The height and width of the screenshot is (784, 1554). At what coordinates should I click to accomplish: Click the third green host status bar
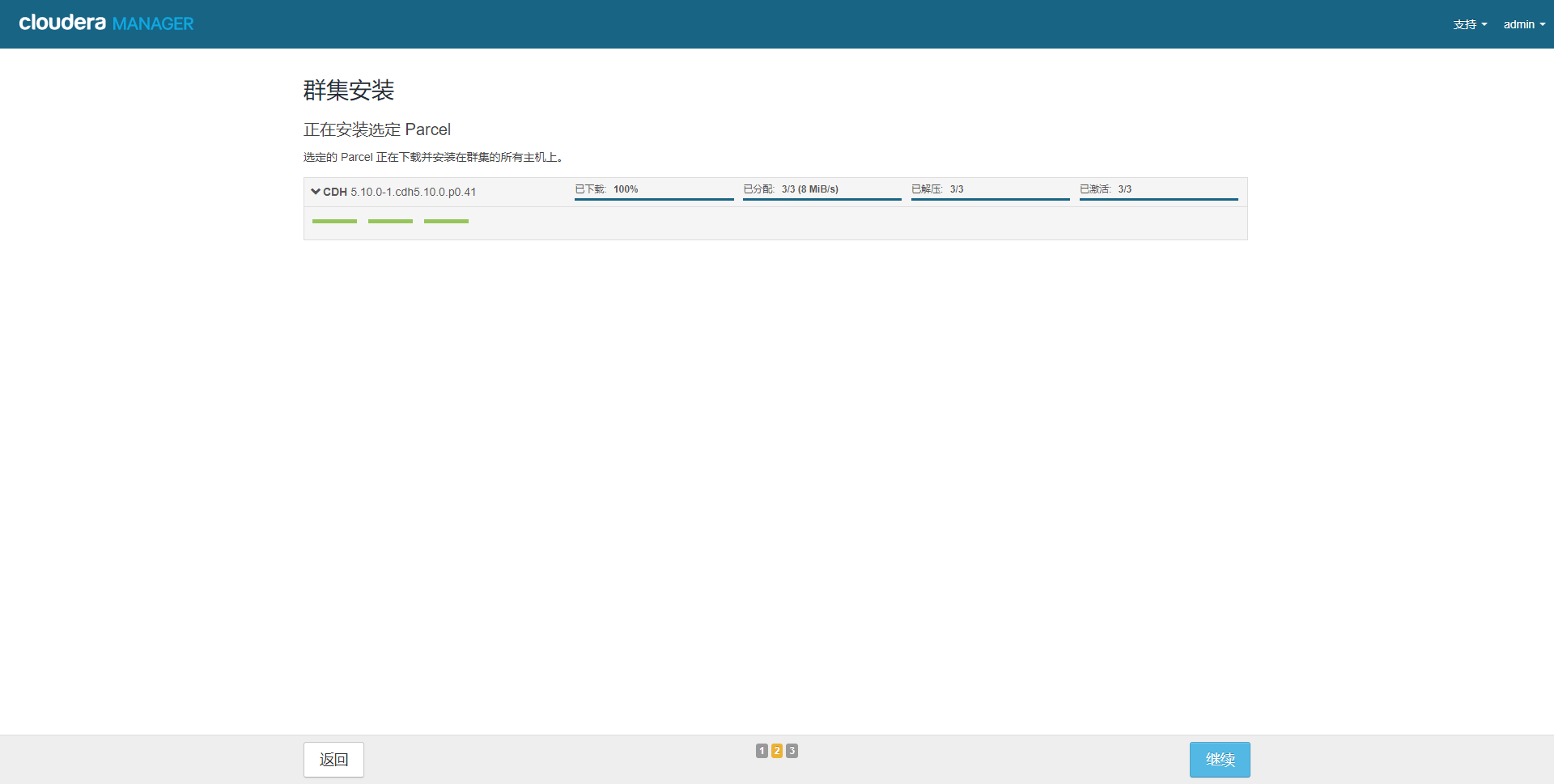(446, 221)
